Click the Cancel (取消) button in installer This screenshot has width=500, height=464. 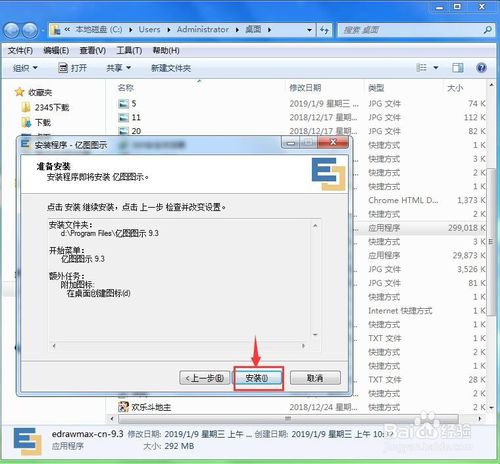pyautogui.click(x=315, y=378)
